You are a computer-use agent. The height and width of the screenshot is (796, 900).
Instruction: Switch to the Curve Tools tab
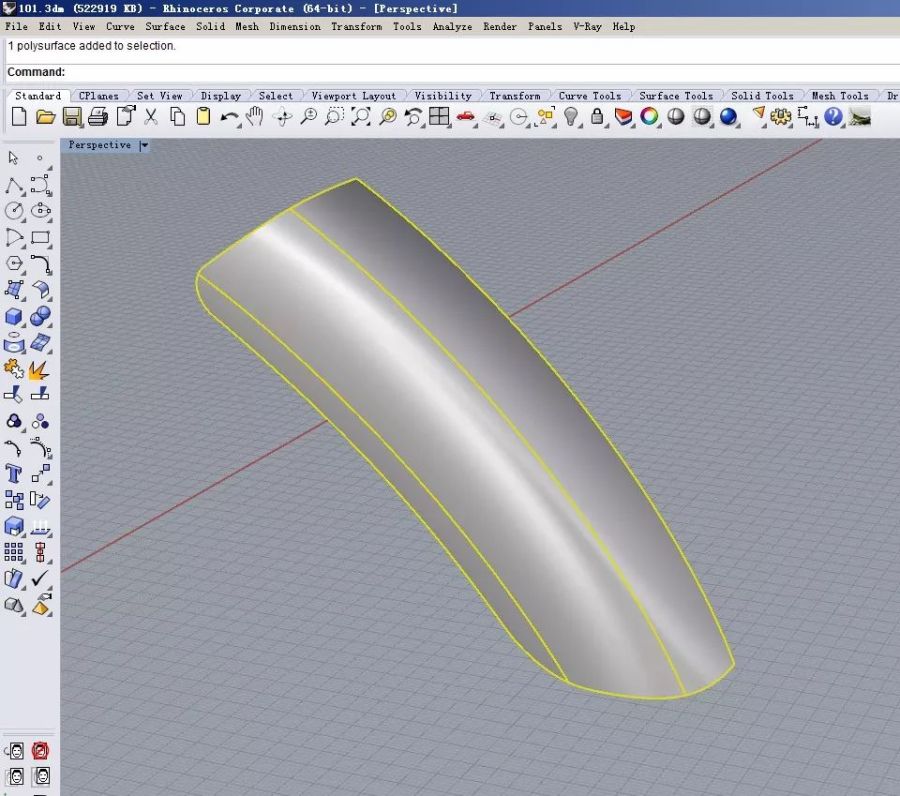pyautogui.click(x=589, y=96)
